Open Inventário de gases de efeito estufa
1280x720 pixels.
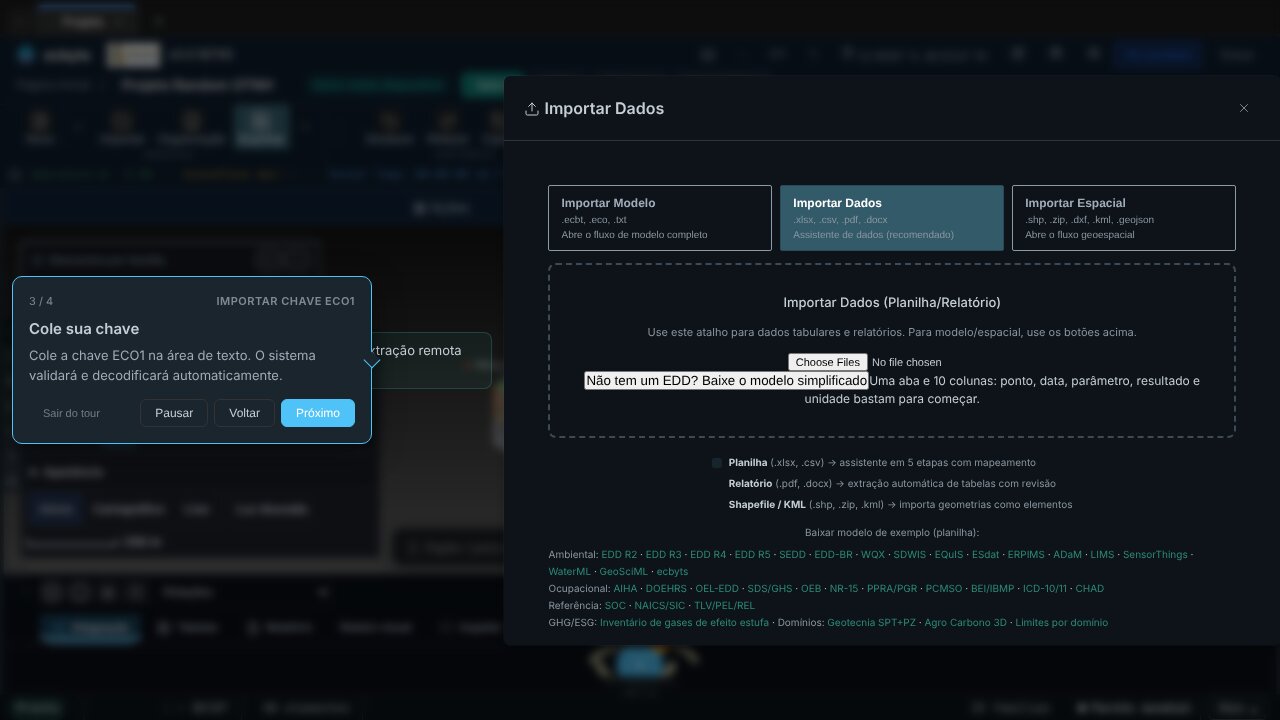[685, 623]
